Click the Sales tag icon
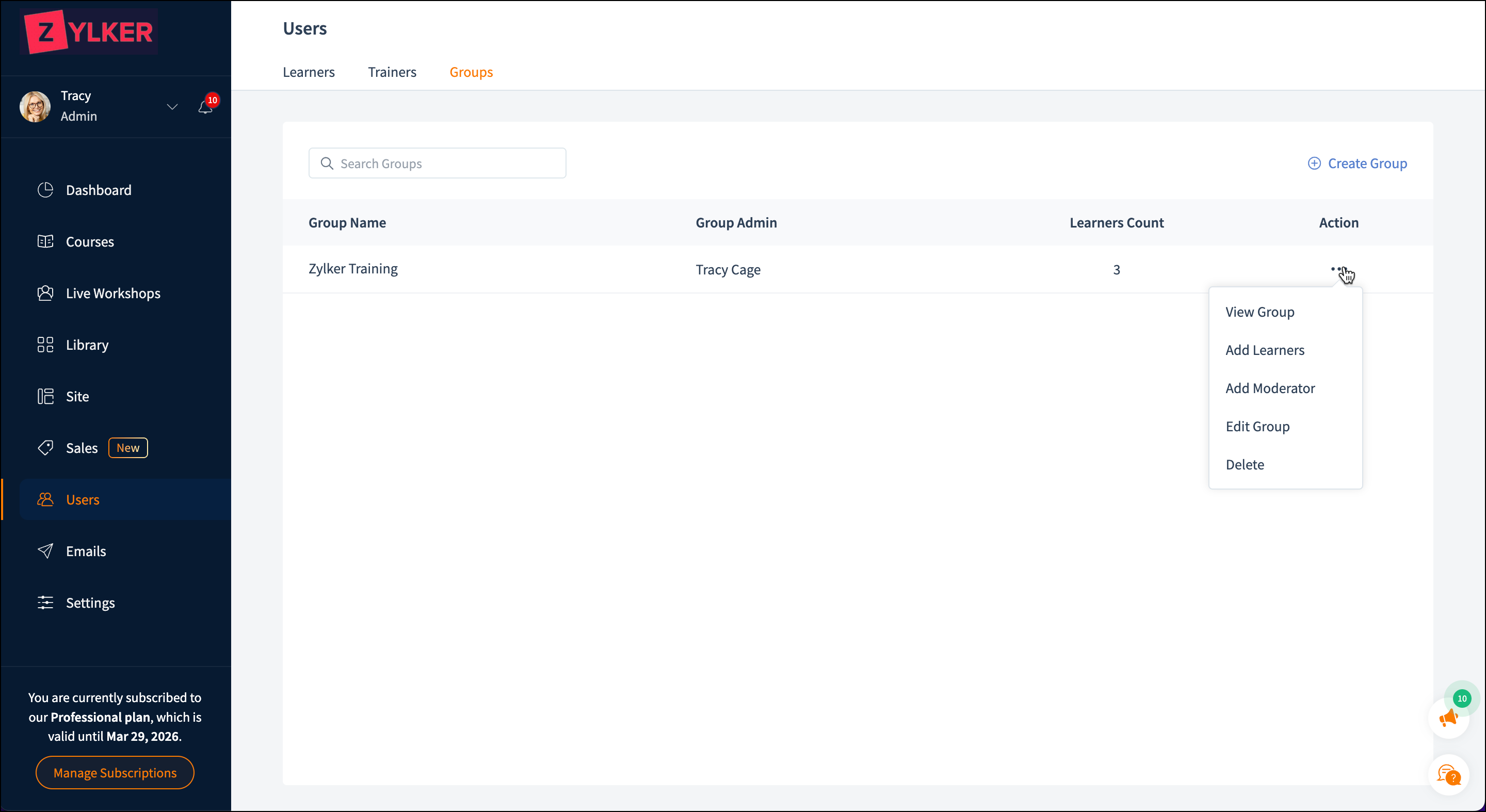 45,447
